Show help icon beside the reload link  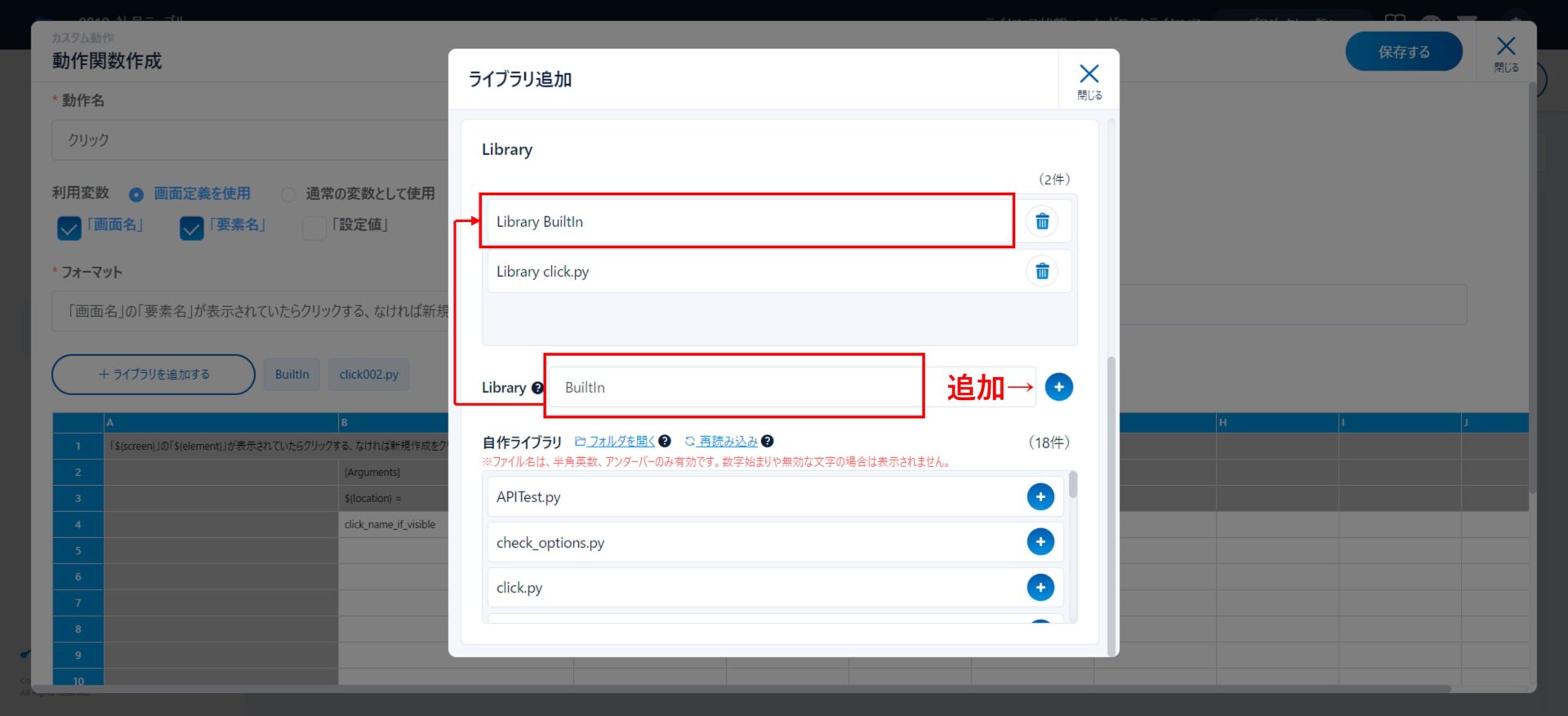point(767,442)
